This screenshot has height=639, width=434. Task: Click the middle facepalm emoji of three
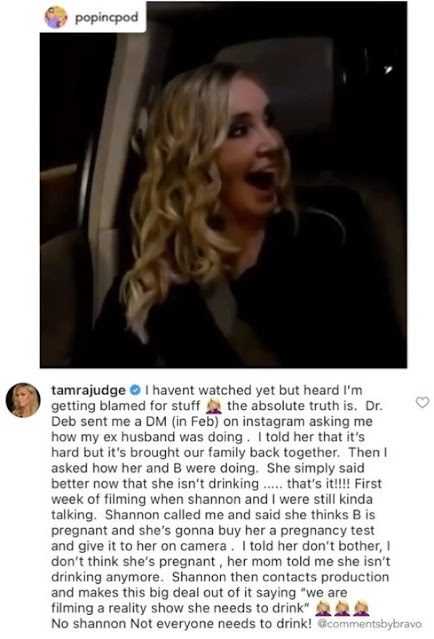(342, 608)
